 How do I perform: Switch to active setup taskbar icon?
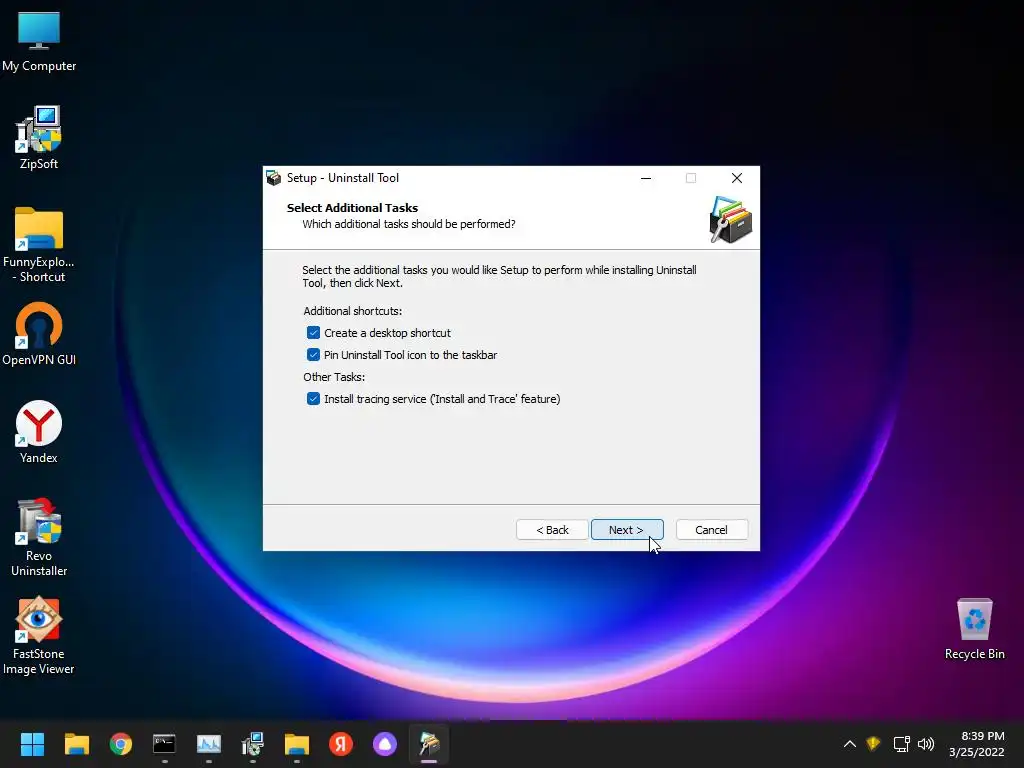[429, 744]
